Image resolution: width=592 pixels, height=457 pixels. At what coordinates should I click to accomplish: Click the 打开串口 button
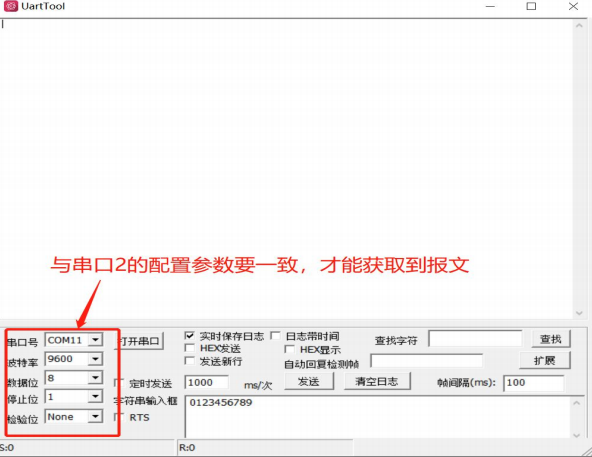[139, 341]
